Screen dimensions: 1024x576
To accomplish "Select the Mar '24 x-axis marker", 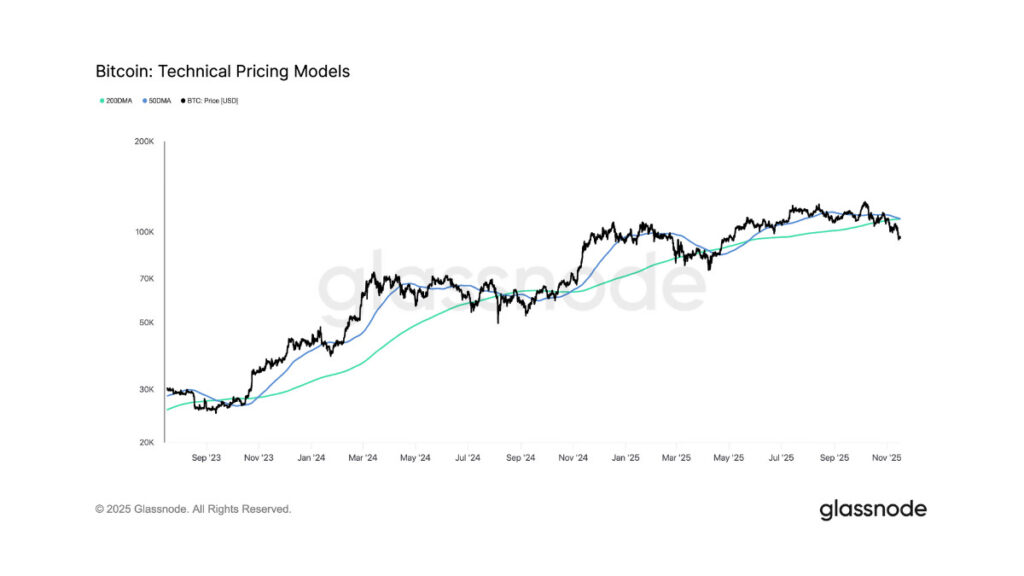I will coord(362,458).
